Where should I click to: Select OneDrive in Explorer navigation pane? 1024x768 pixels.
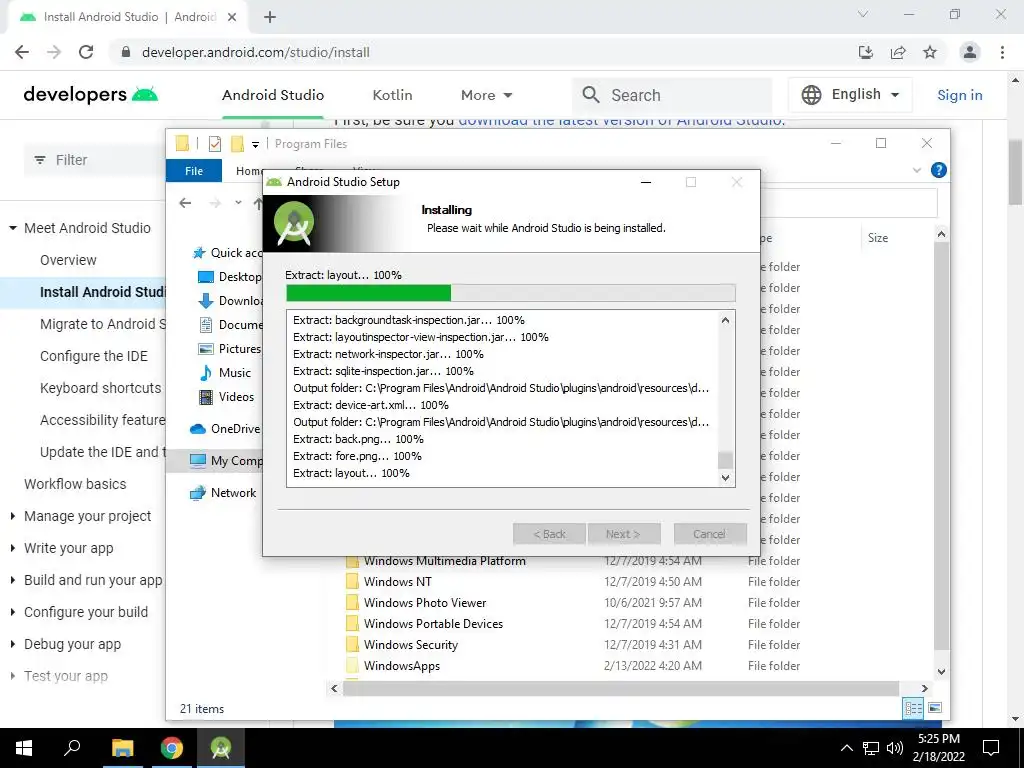[x=225, y=429]
